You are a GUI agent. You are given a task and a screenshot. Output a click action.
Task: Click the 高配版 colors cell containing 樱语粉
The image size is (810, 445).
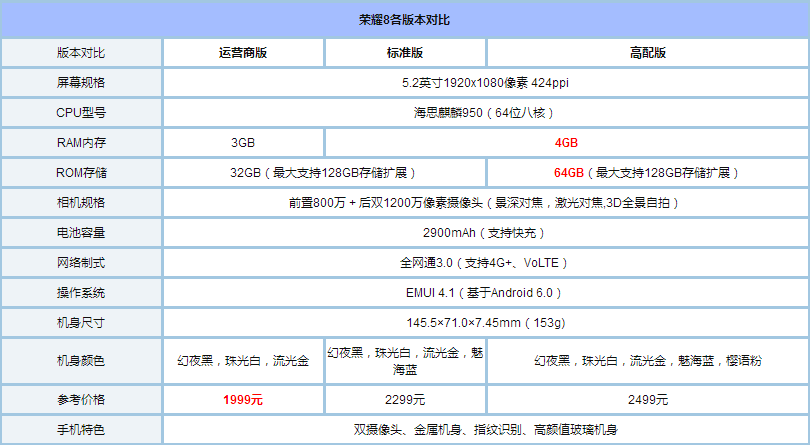coord(648,361)
